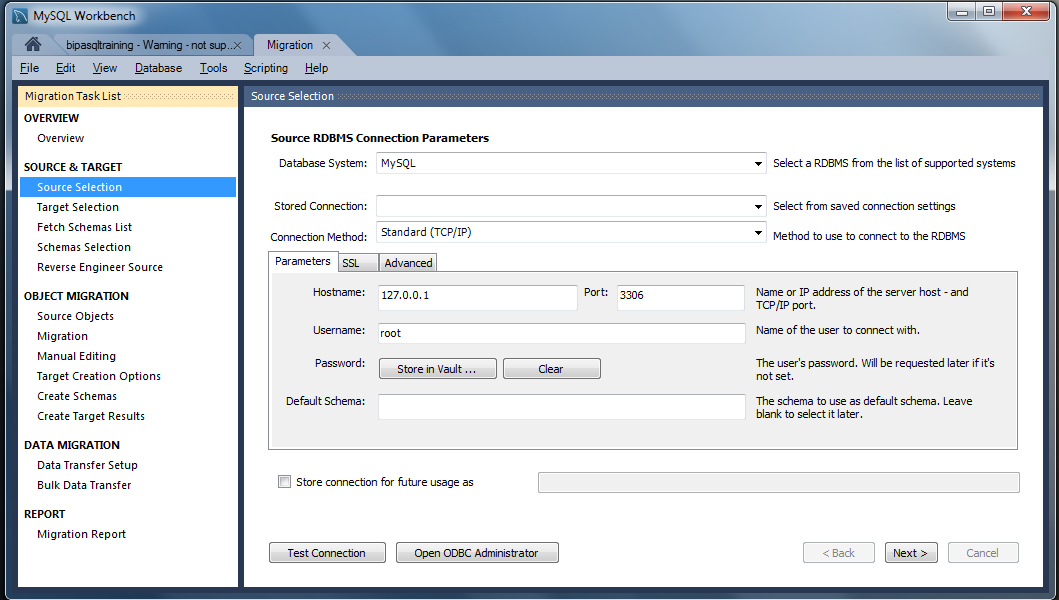Focus the Default Schema text field

[561, 406]
